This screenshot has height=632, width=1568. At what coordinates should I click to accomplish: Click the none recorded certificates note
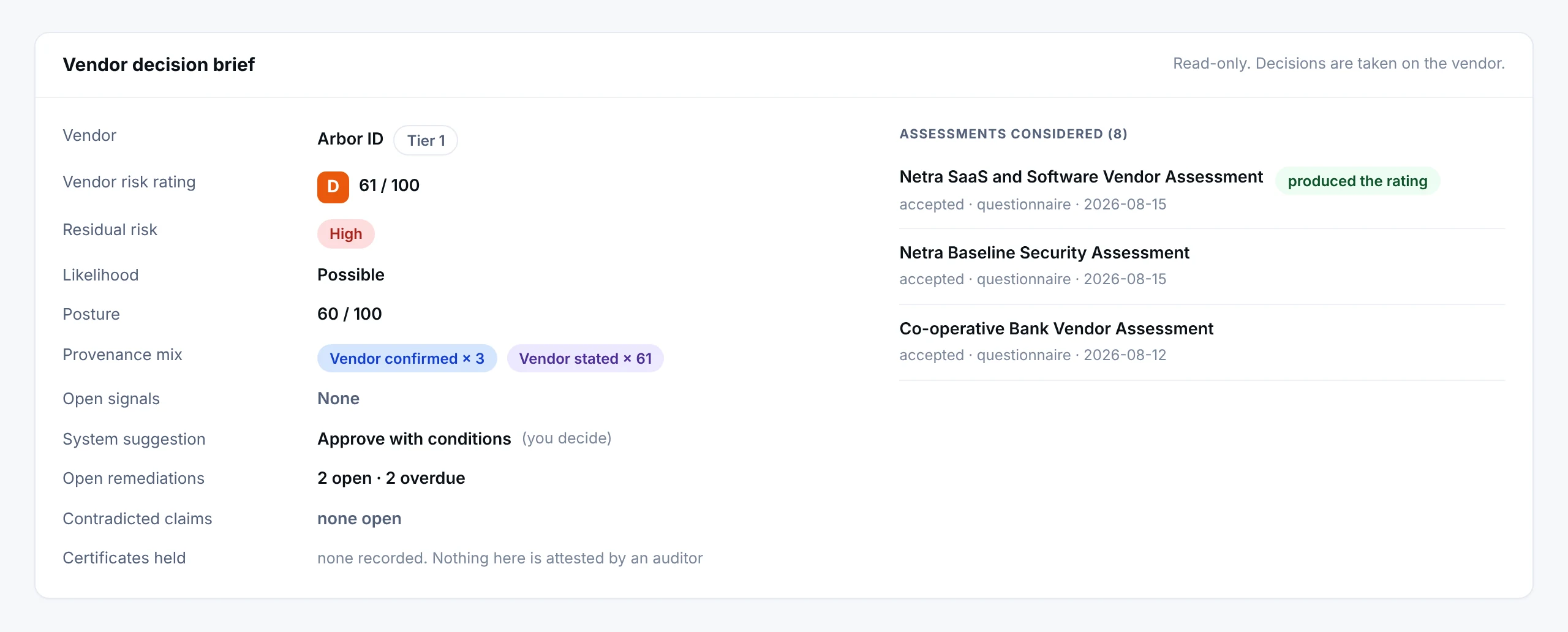click(x=510, y=559)
